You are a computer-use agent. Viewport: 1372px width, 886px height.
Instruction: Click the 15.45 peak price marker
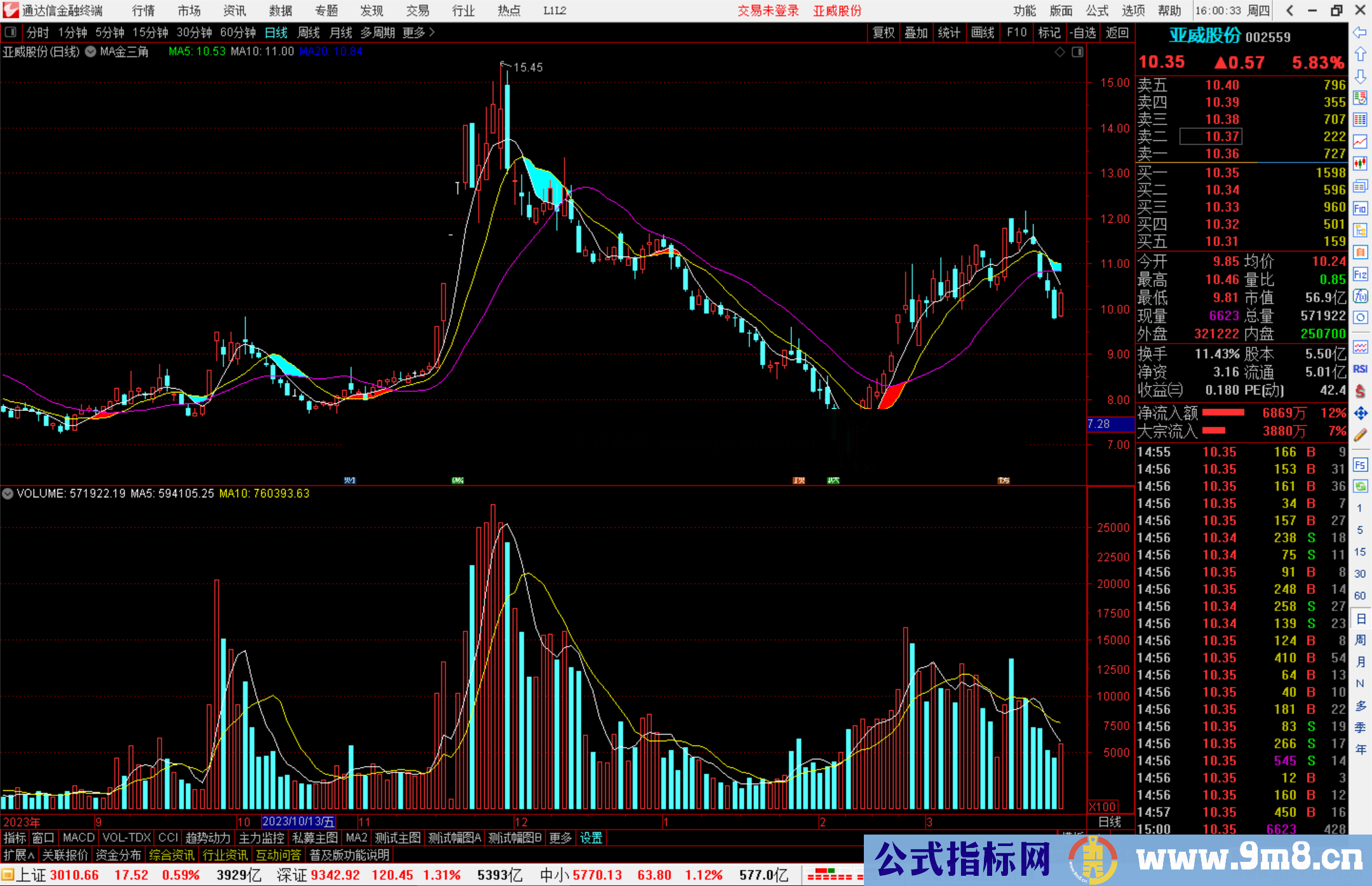click(527, 67)
